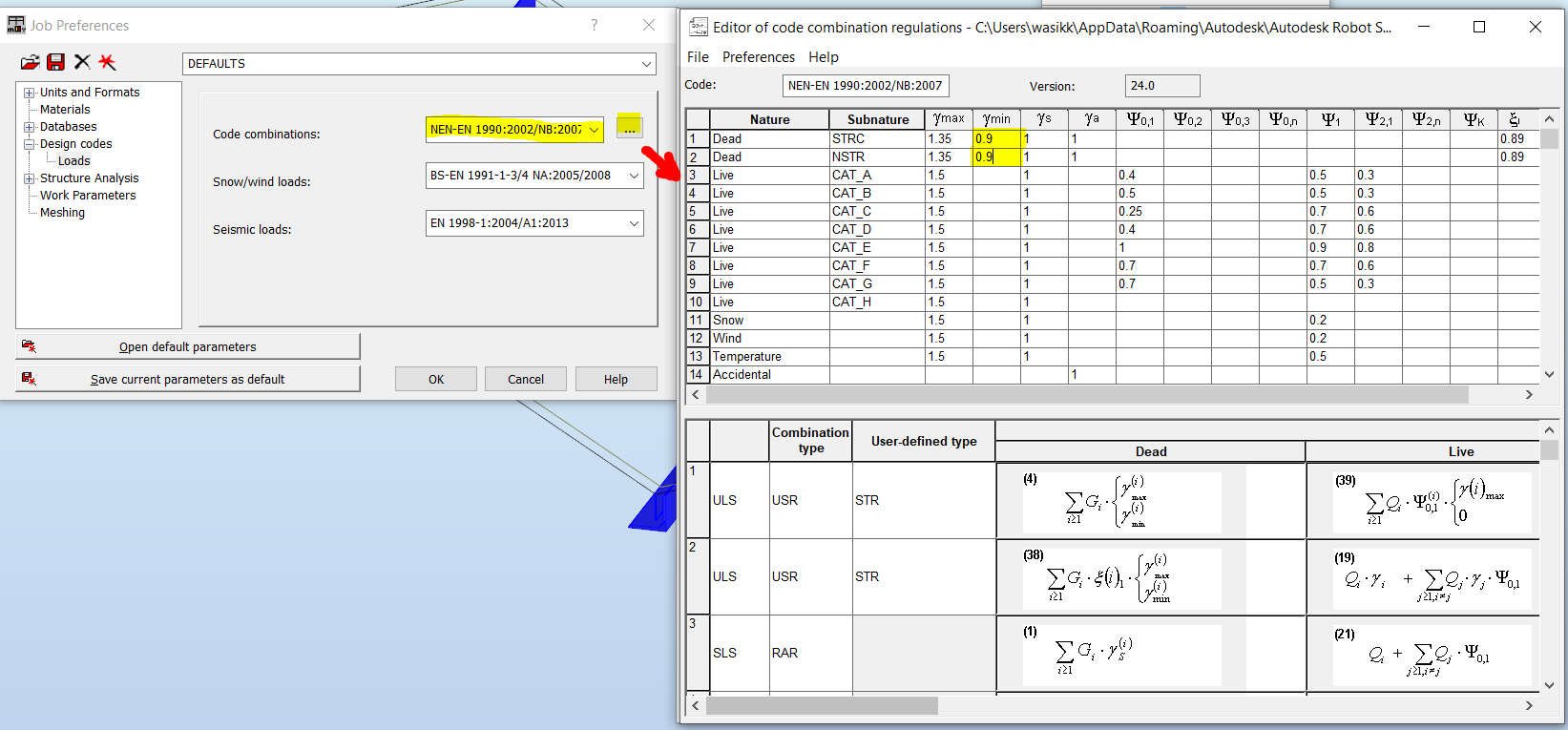Save preferences using the floppy disk icon

point(56,62)
